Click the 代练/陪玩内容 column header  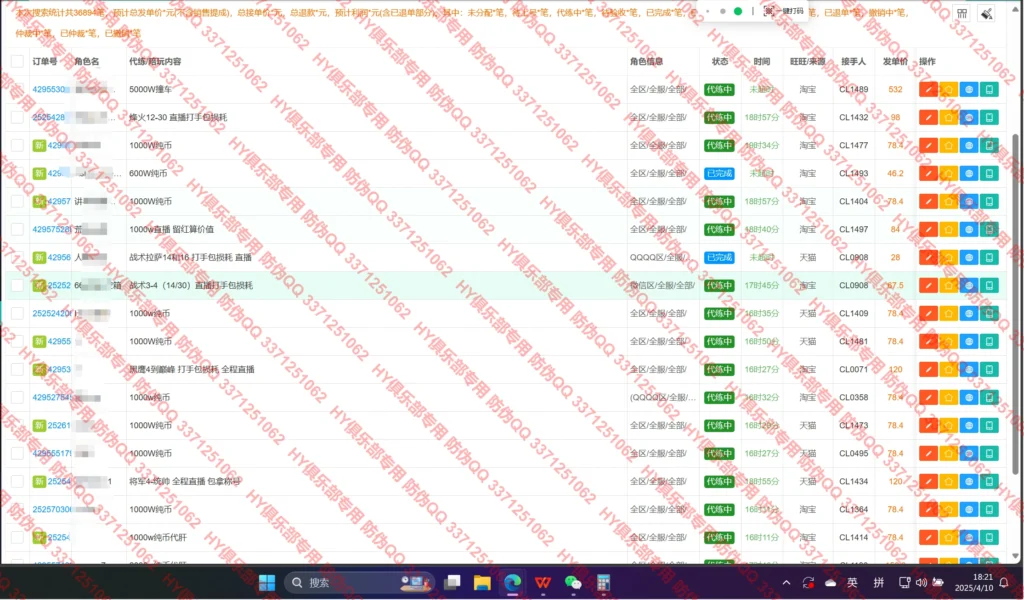(155, 61)
